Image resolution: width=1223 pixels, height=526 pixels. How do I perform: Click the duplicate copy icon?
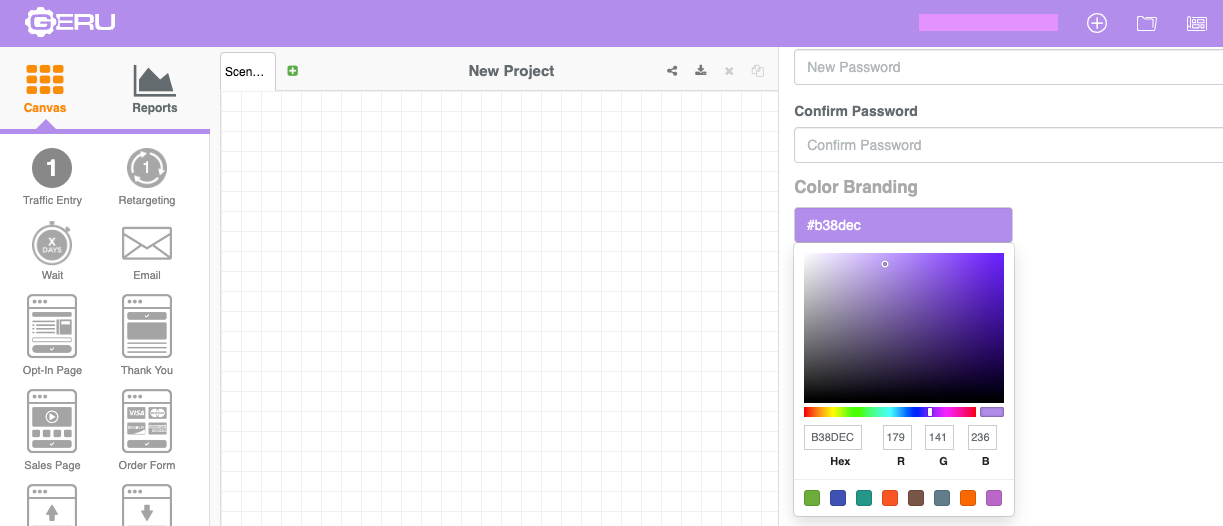pyautogui.click(x=758, y=71)
